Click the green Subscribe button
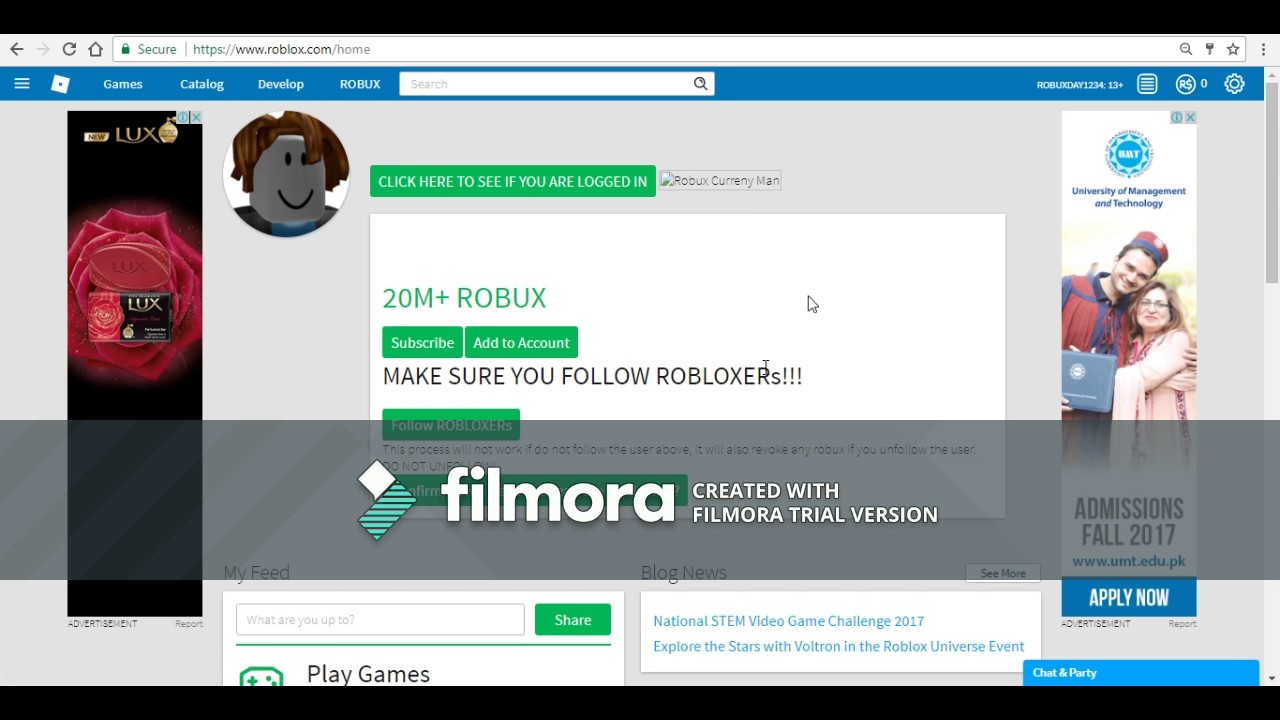This screenshot has height=720, width=1280. [x=422, y=342]
